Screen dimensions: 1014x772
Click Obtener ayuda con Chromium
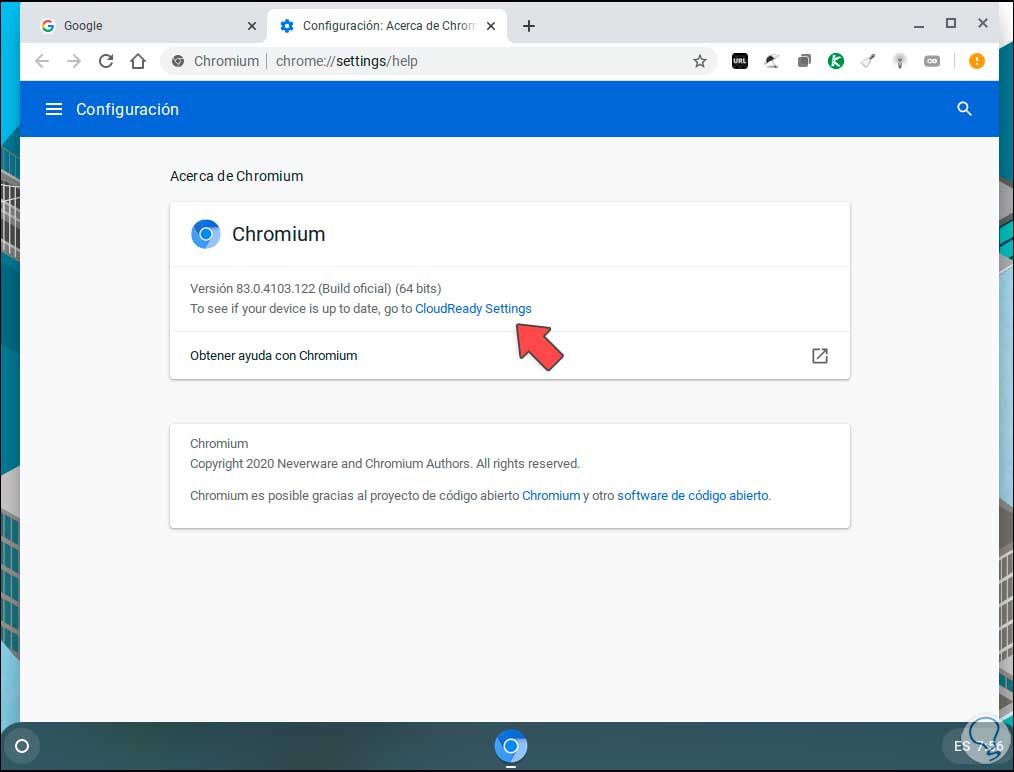(x=510, y=356)
